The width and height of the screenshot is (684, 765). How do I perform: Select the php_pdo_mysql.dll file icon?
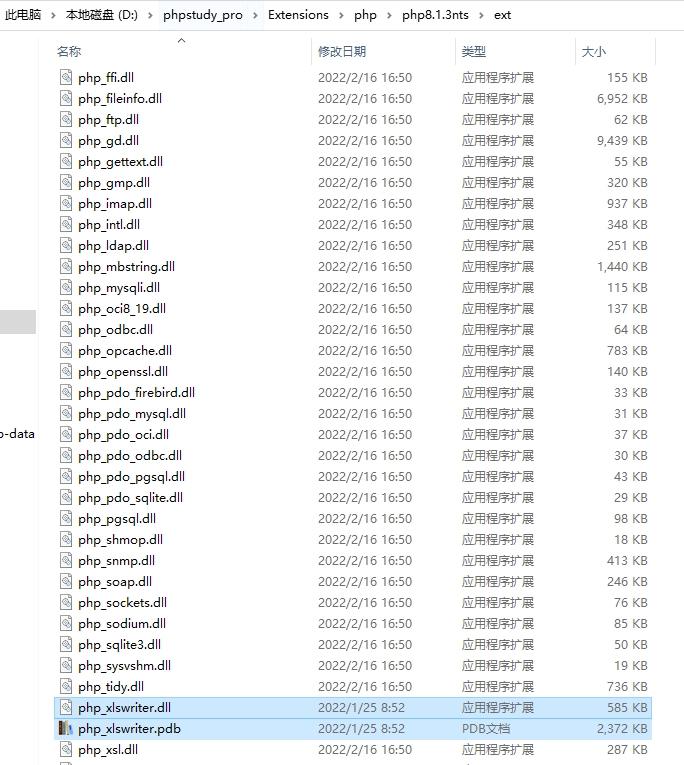click(66, 413)
